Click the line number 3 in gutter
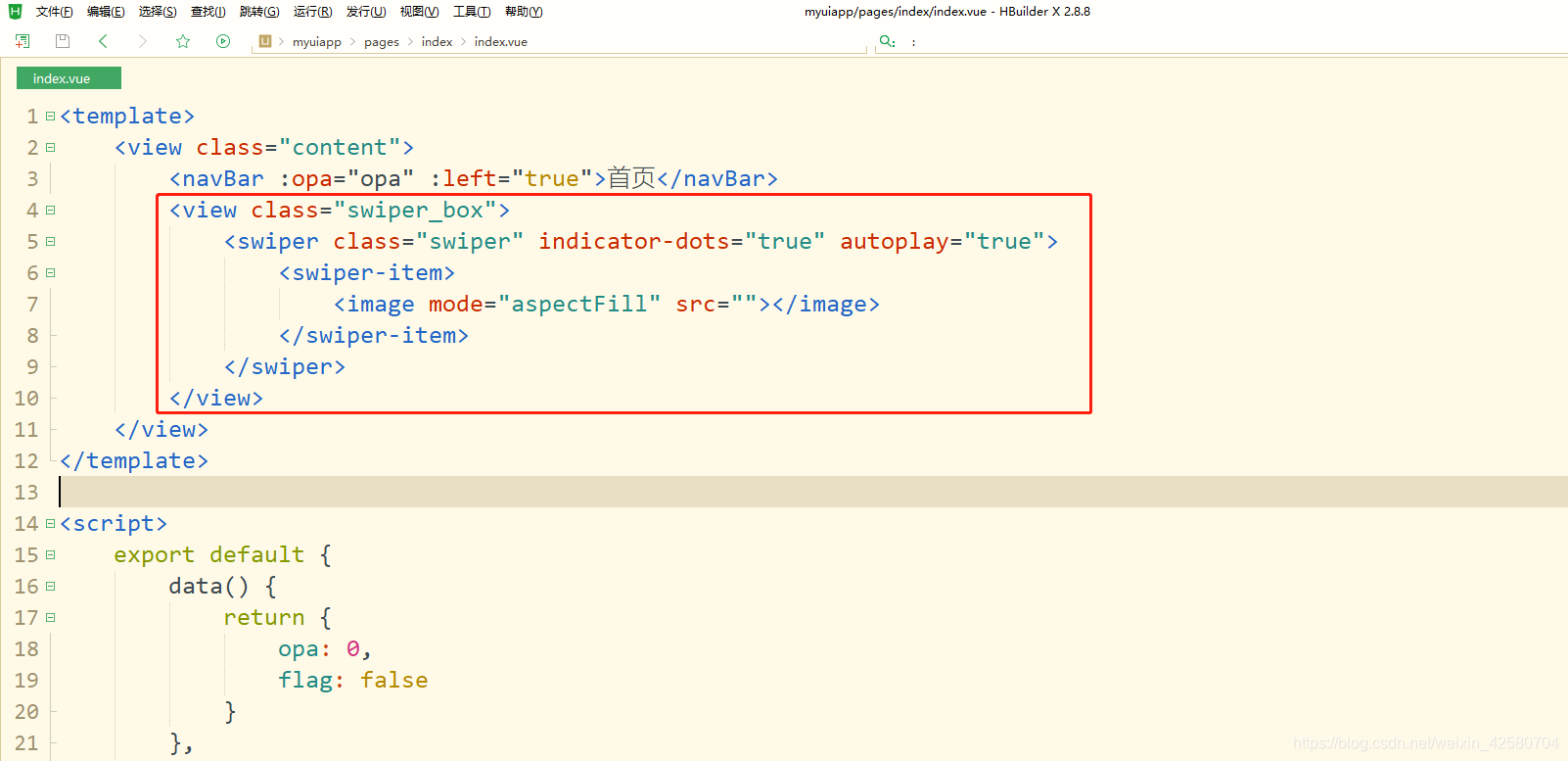This screenshot has width=1568, height=761. (x=32, y=179)
